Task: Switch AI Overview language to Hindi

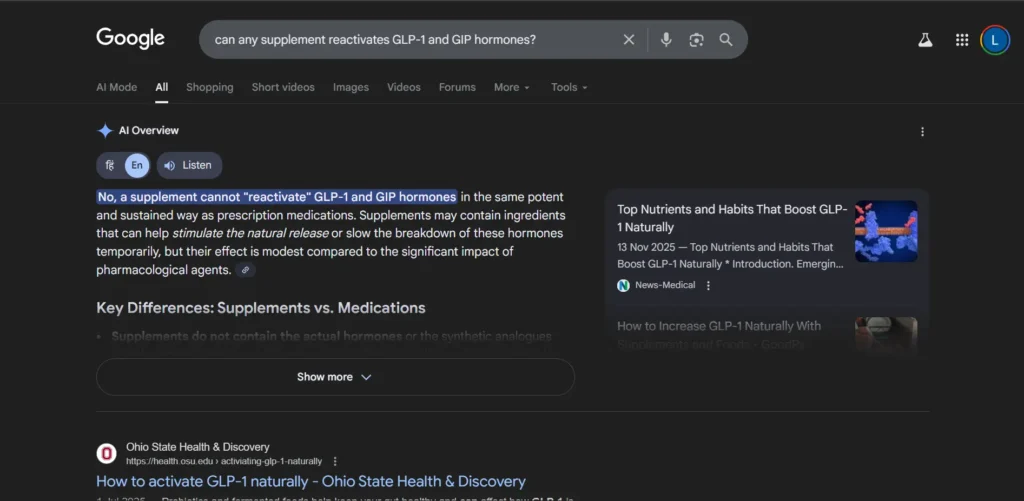Action: 110,165
